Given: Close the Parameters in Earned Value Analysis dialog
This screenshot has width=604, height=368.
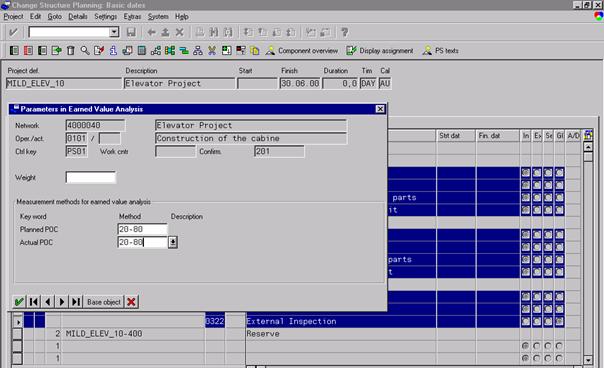Looking at the screenshot, I should pyautogui.click(x=380, y=109).
